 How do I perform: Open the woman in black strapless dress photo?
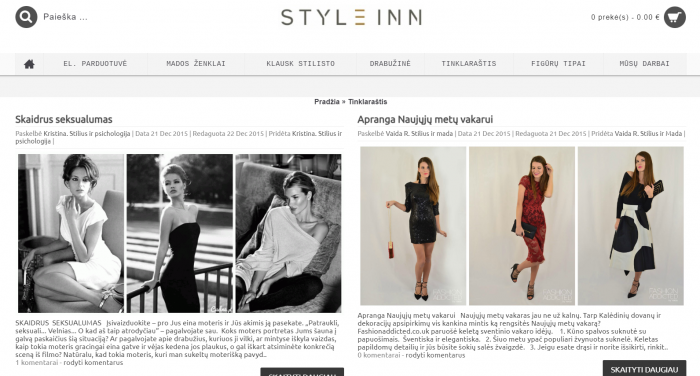(x=179, y=233)
